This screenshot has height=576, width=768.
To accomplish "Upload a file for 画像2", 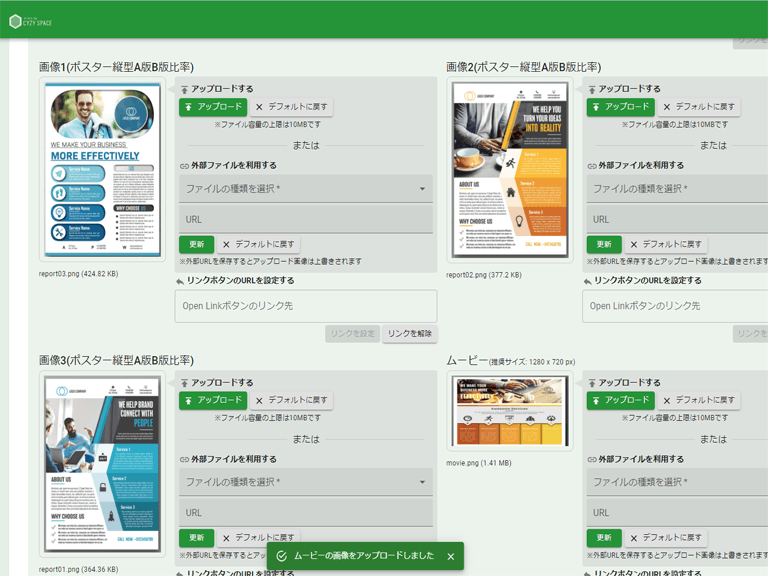I will [621, 107].
